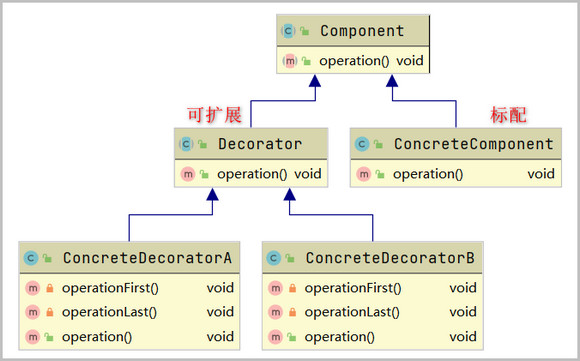Click the lock icon beside ConcreteDecoratorB operationLast()

pyautogui.click(x=292, y=312)
